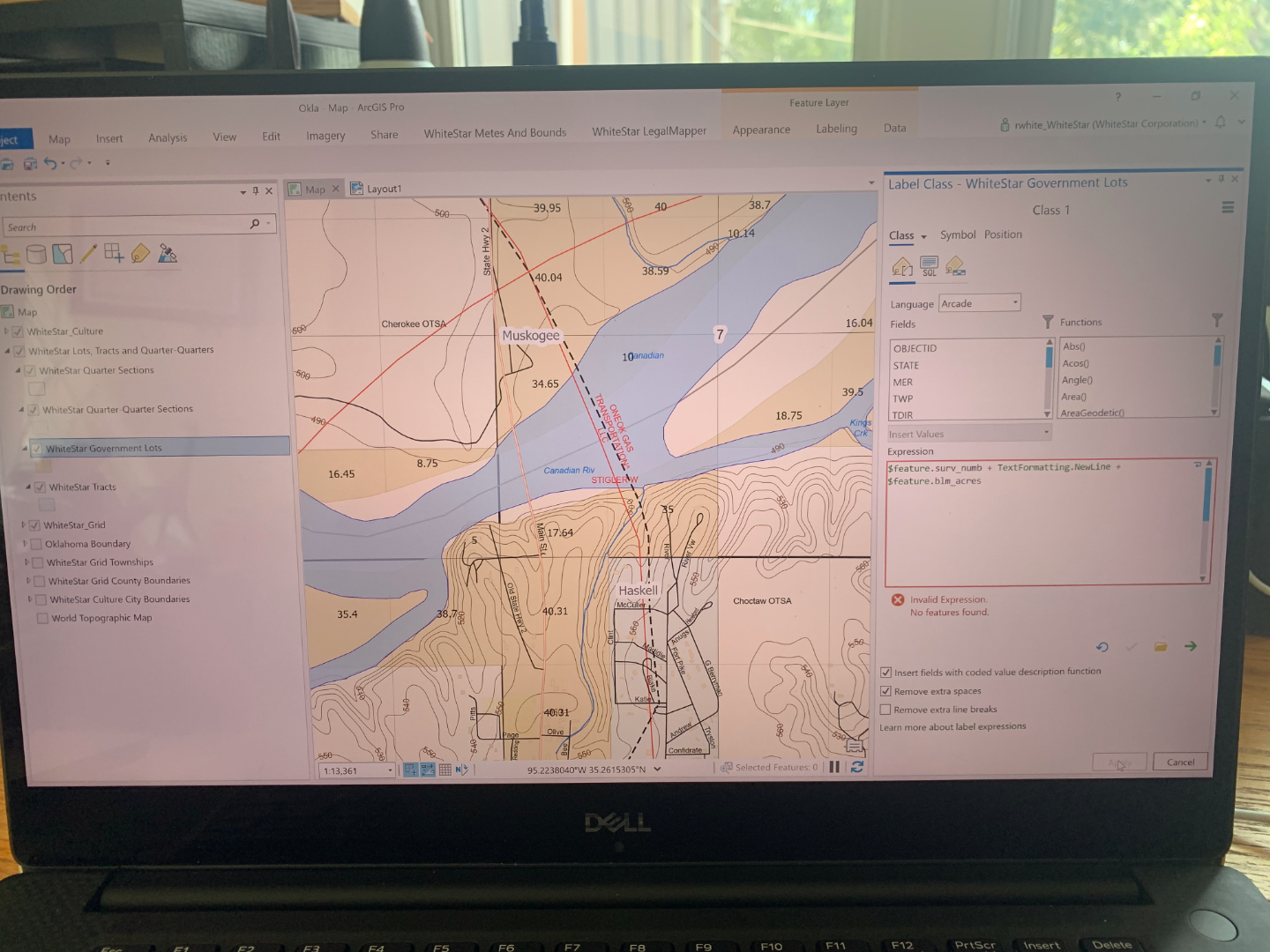Select List By Selection icon

point(62,255)
